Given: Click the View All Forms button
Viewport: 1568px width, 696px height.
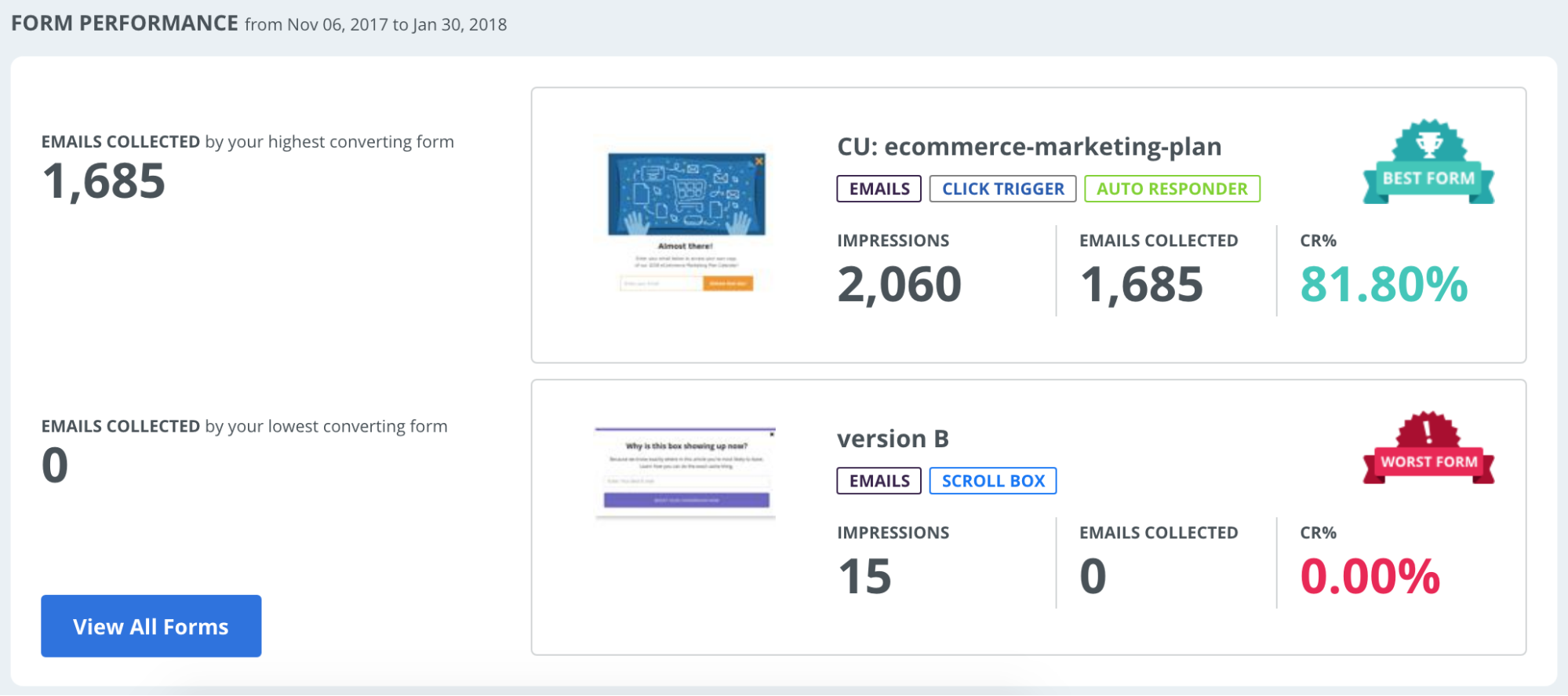Looking at the screenshot, I should [x=151, y=626].
